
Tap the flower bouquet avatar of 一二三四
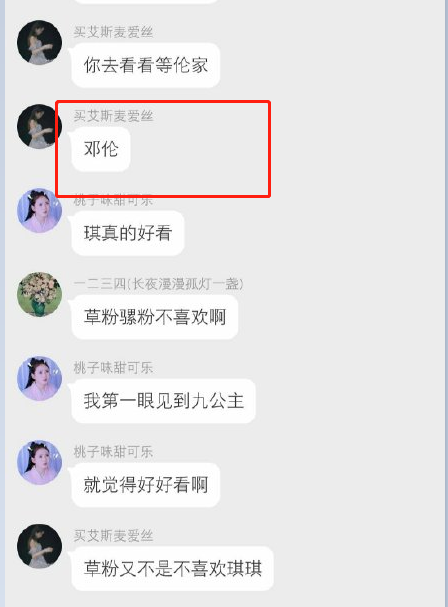(39, 294)
